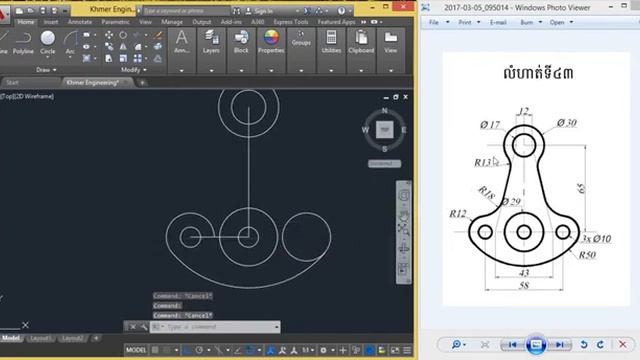Open the Open dropdown in Photo Viewer
Screen dimensions: 640x360
pos(561,22)
